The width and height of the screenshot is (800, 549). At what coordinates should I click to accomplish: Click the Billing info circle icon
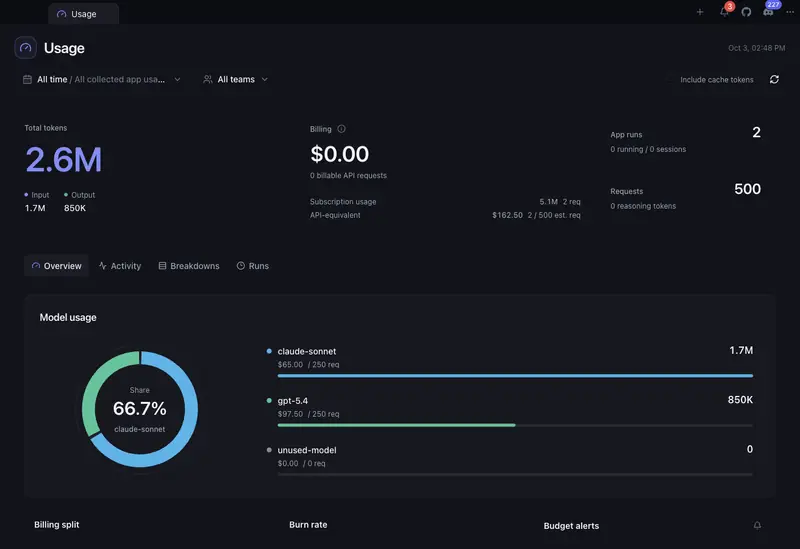click(341, 129)
